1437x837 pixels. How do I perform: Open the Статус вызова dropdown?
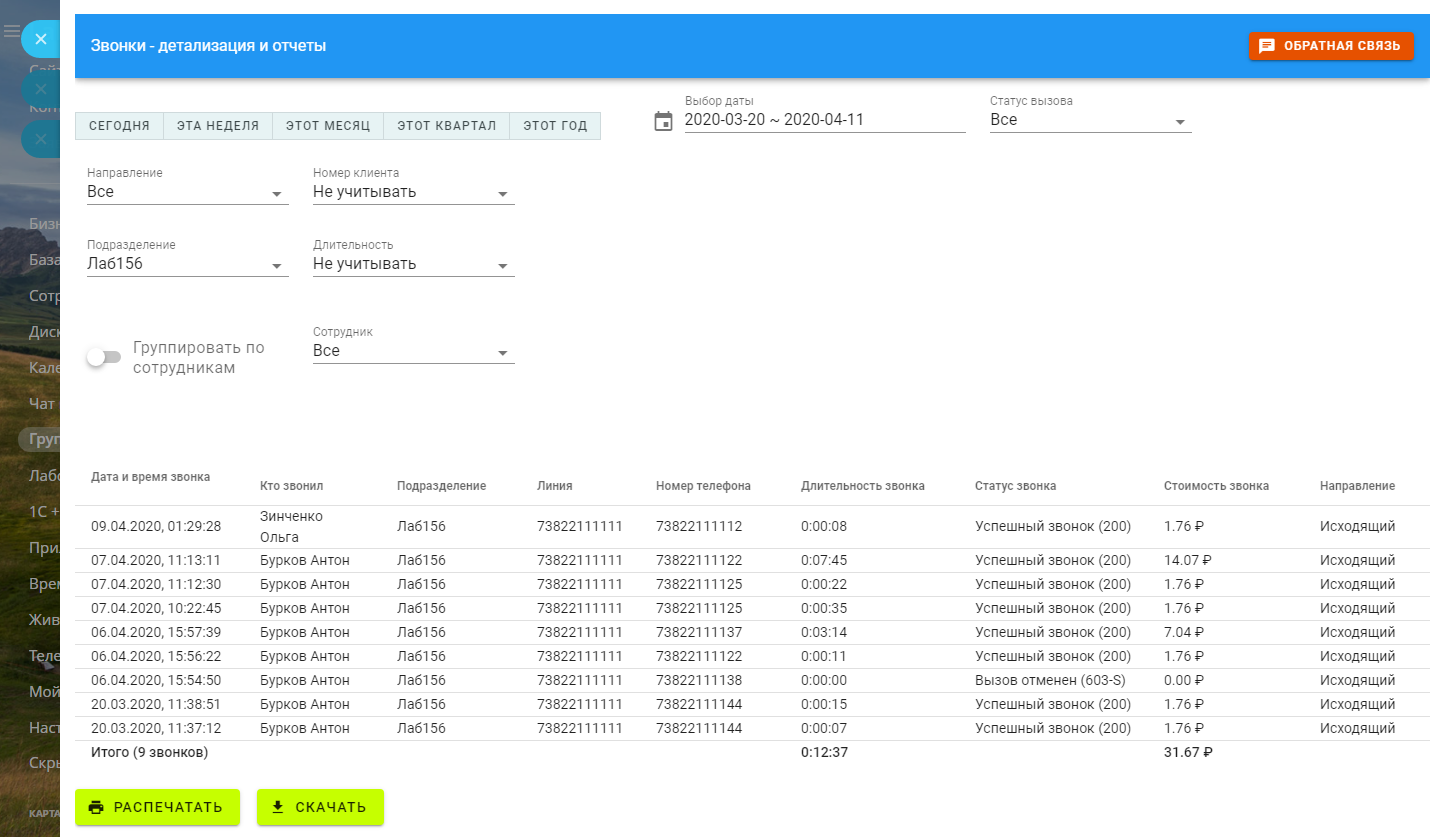click(x=1090, y=120)
